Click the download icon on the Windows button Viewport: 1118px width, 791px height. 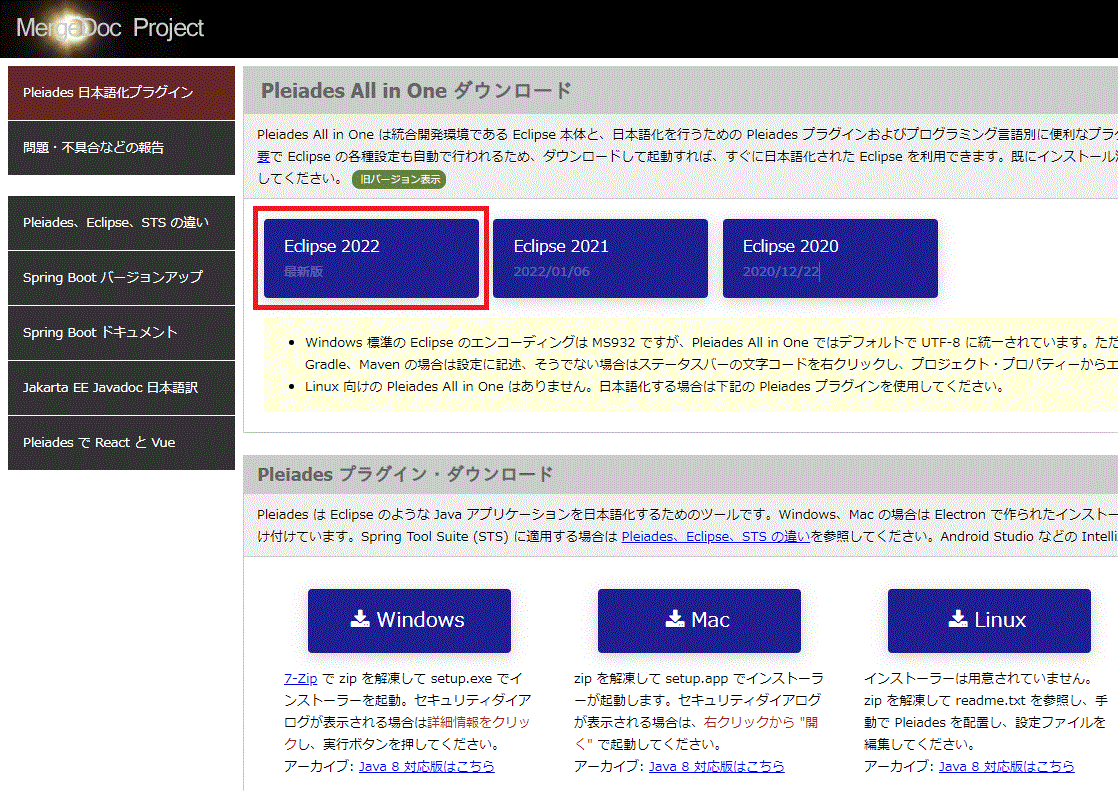click(x=360, y=620)
